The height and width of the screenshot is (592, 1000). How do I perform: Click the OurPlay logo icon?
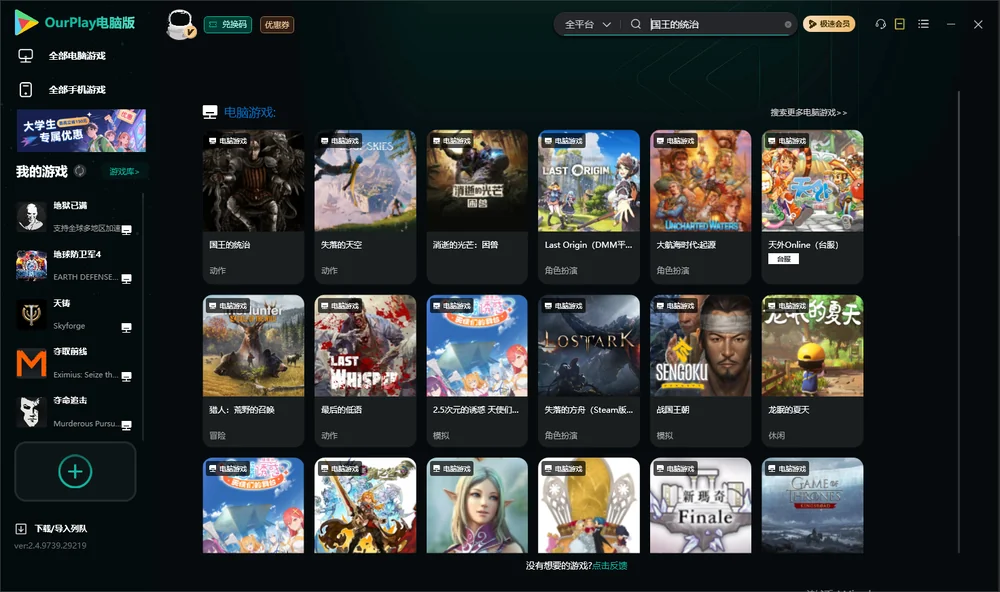click(x=26, y=22)
